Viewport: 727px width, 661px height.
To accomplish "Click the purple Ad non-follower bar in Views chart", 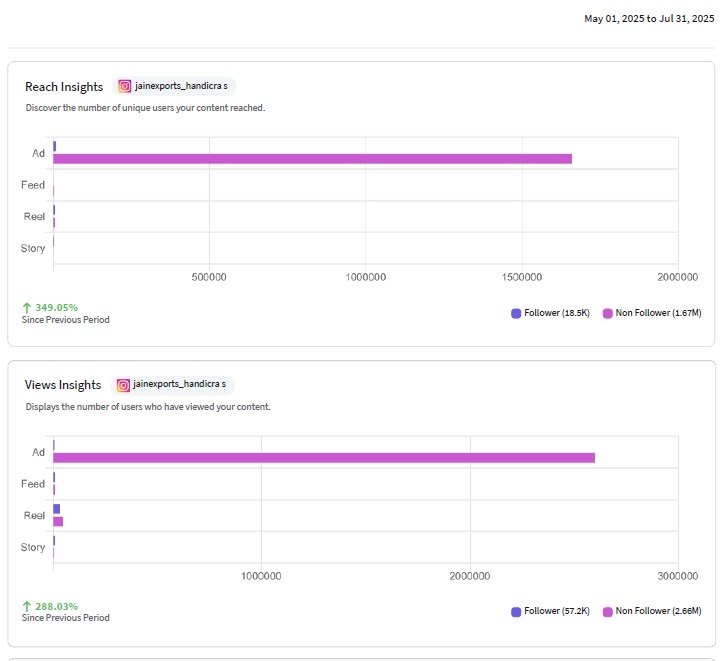I will tap(324, 458).
